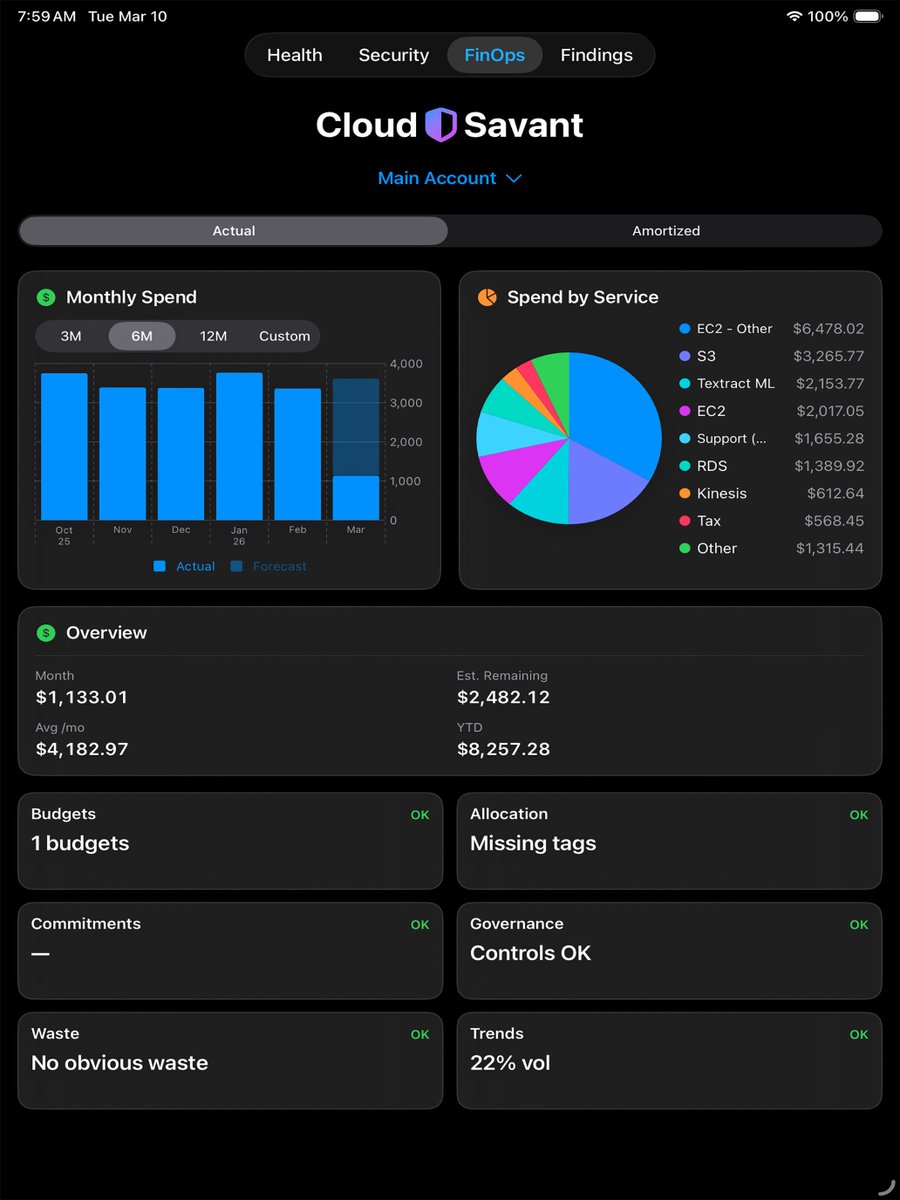Click the S3 legend entry
This screenshot has width=900, height=1200.
(771, 356)
